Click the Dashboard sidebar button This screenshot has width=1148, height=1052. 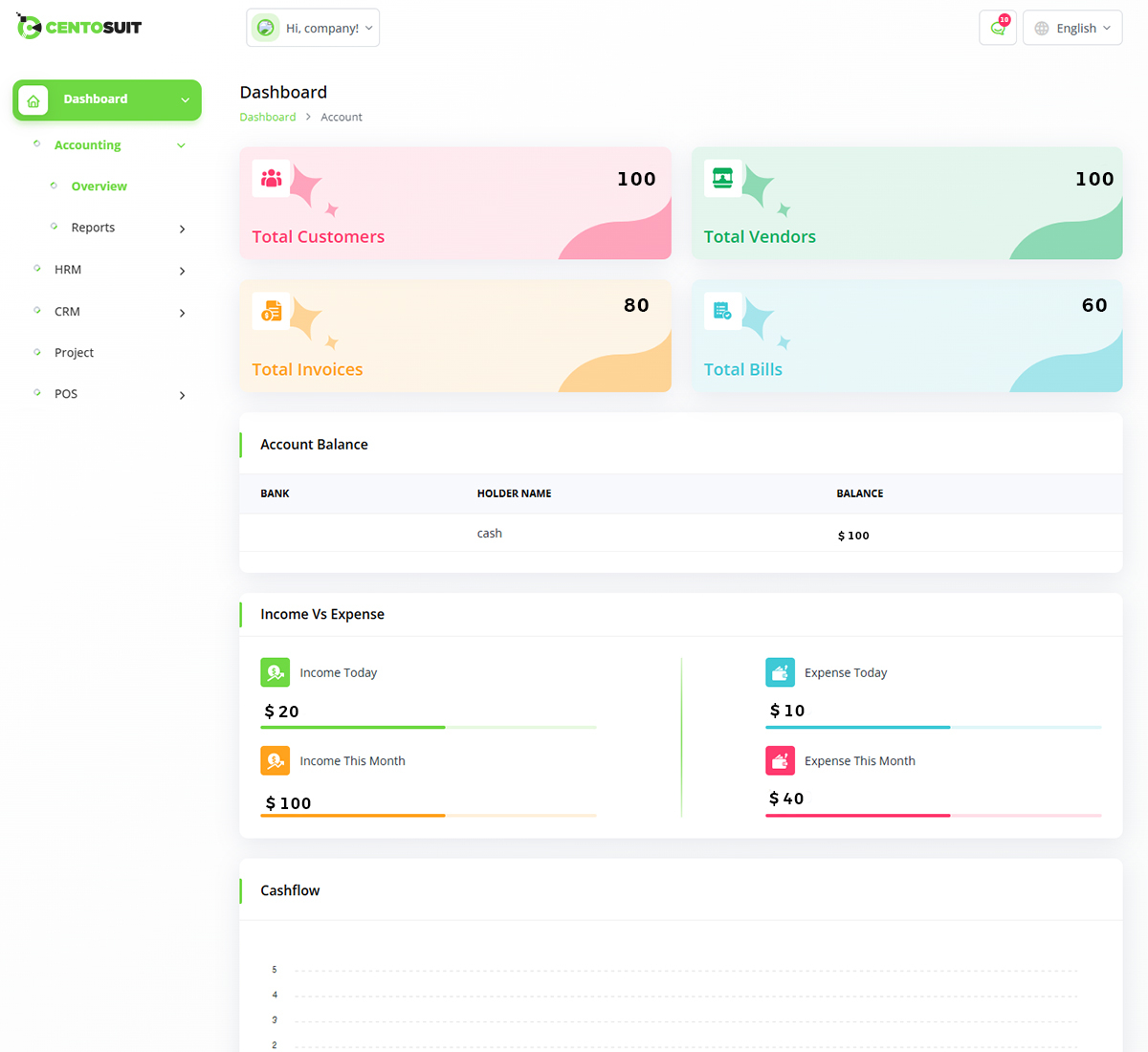point(107,99)
